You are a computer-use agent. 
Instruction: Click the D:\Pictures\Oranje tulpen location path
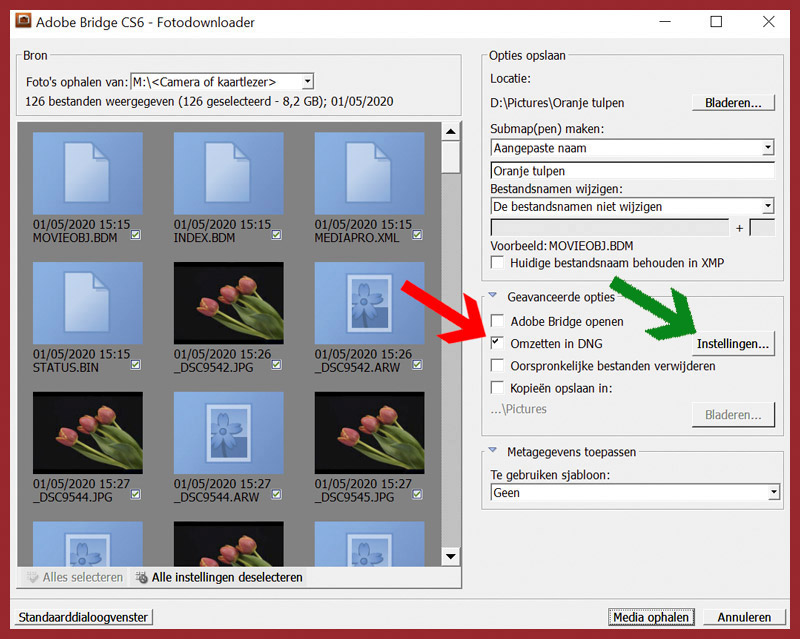pyautogui.click(x=557, y=103)
